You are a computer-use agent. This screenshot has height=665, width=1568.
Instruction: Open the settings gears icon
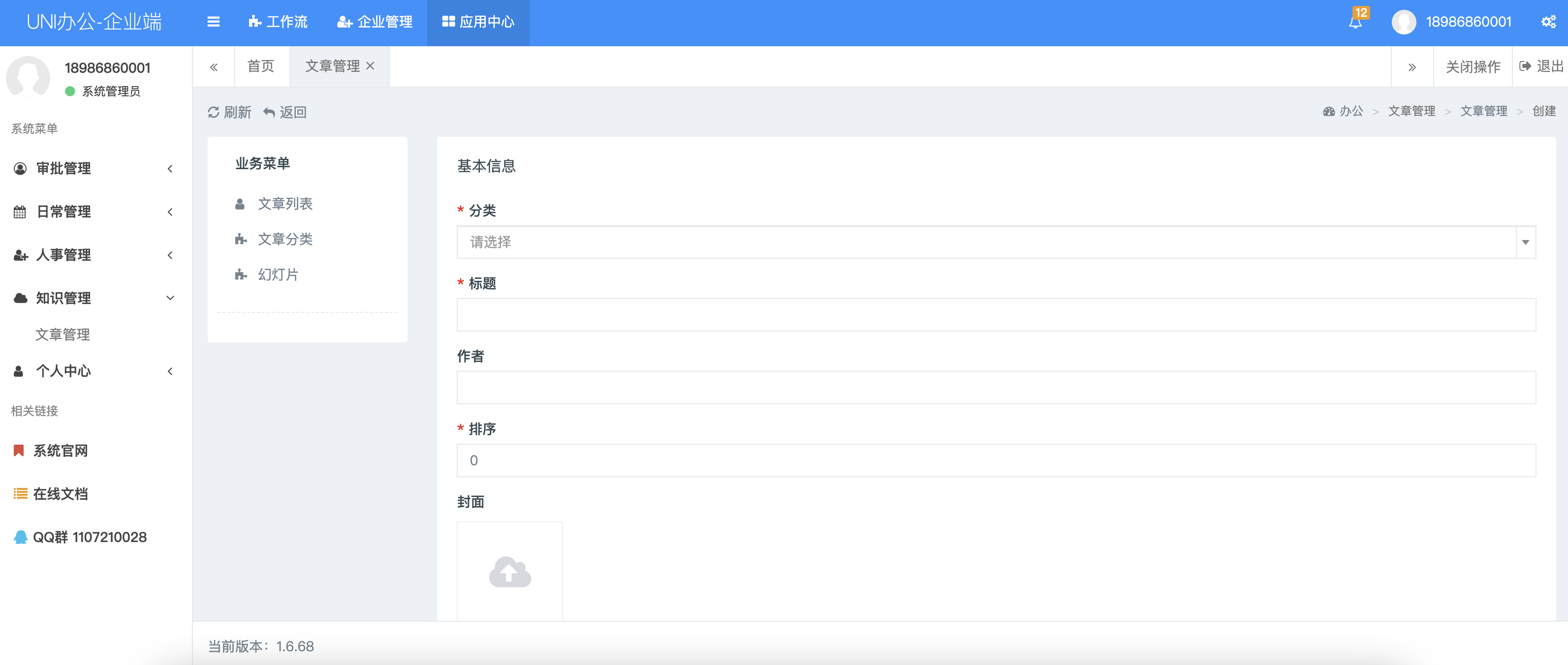click(x=1548, y=23)
